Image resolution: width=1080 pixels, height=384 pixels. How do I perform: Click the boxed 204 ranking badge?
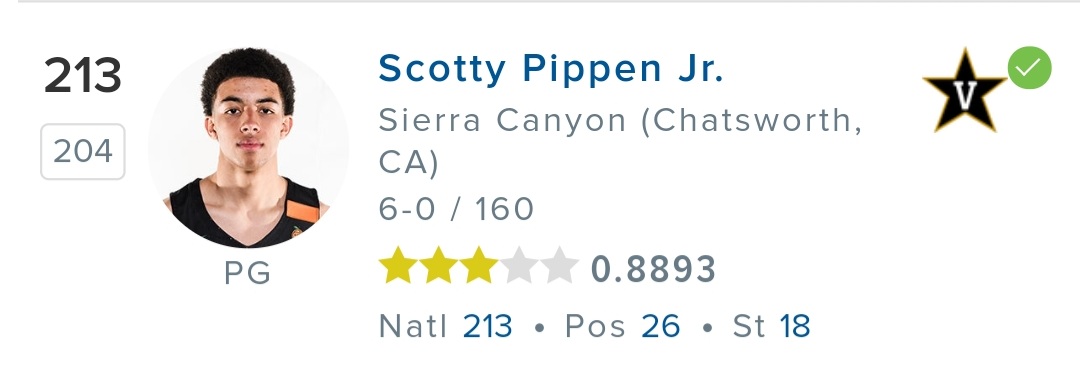coord(83,151)
